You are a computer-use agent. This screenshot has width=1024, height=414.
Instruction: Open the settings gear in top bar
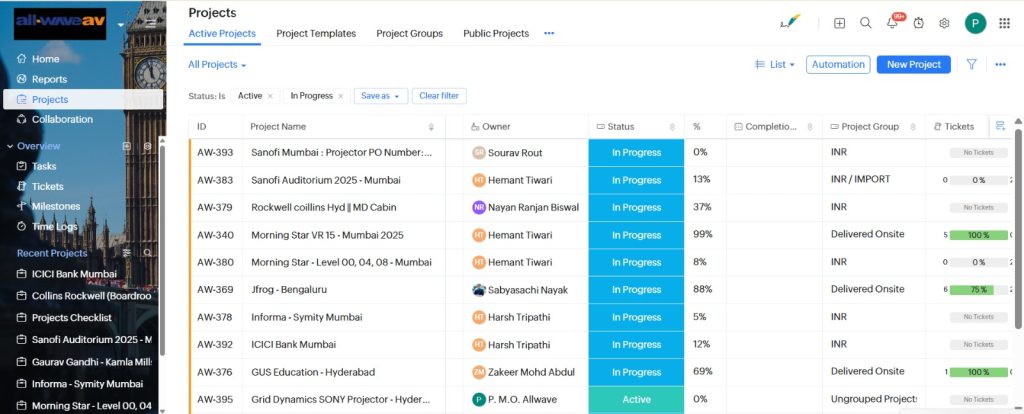click(944, 23)
